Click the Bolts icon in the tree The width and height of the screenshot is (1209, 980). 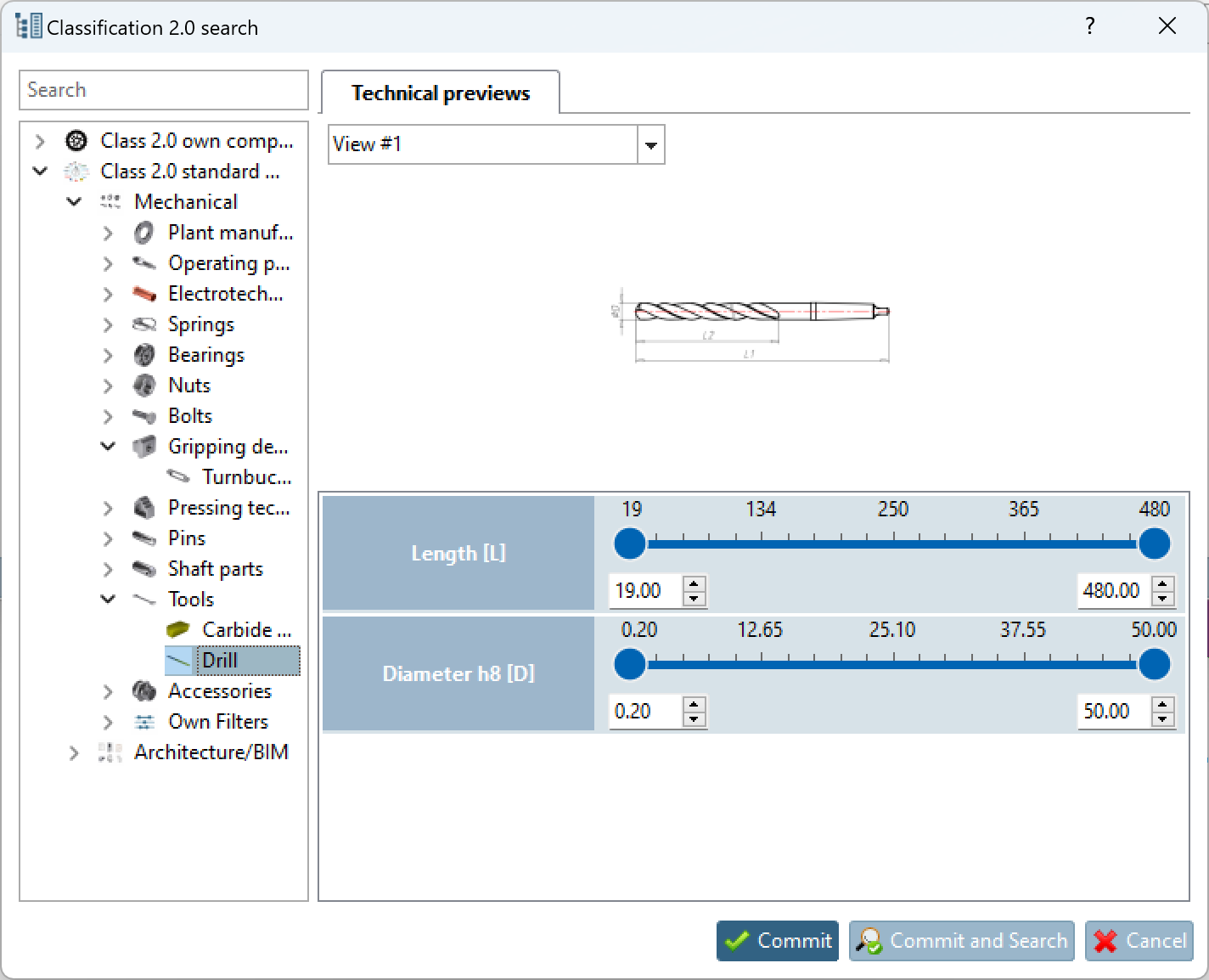(x=144, y=416)
